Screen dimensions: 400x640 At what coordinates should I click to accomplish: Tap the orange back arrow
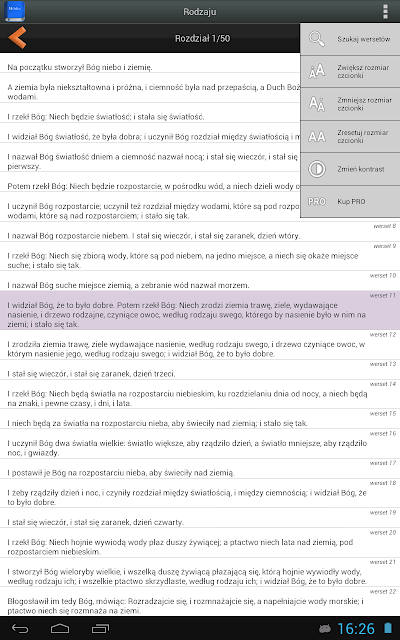[18, 38]
